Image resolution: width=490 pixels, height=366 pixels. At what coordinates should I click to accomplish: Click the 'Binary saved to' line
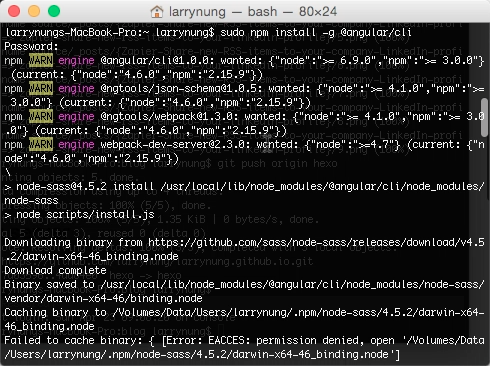(x=244, y=284)
